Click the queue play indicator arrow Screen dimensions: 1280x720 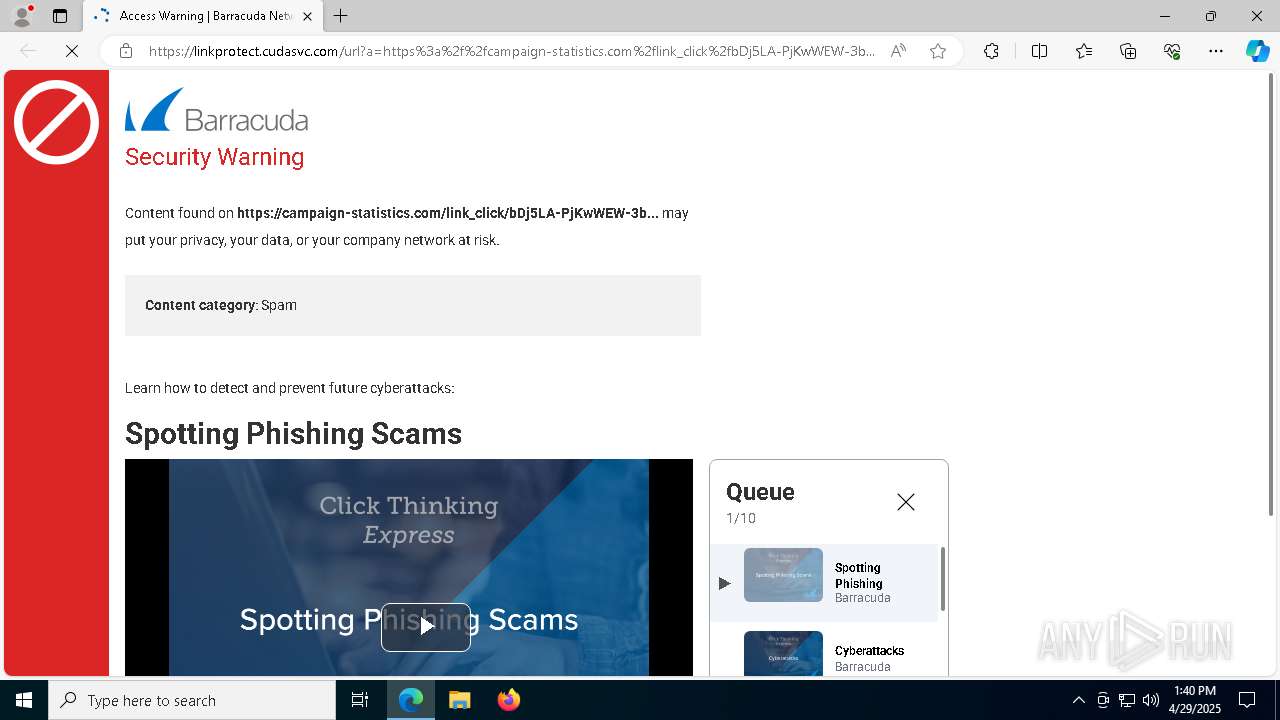tap(725, 583)
